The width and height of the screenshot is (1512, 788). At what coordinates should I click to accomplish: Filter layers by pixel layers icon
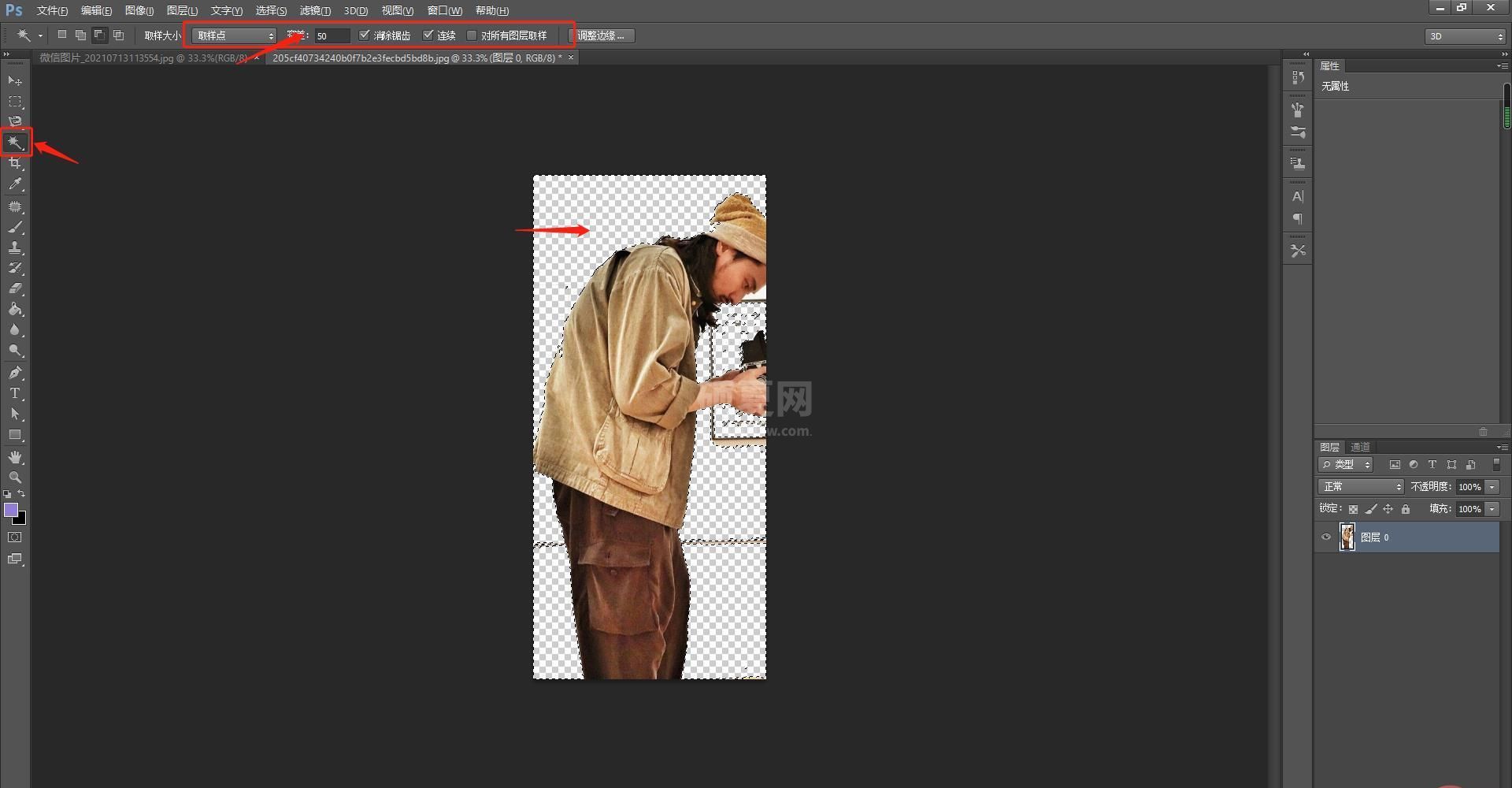(1395, 465)
